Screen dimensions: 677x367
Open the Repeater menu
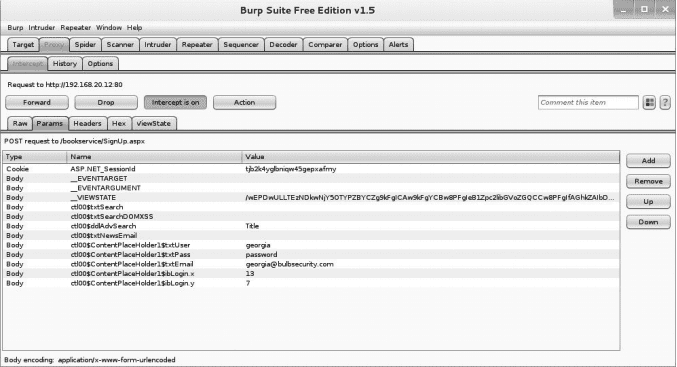76,28
